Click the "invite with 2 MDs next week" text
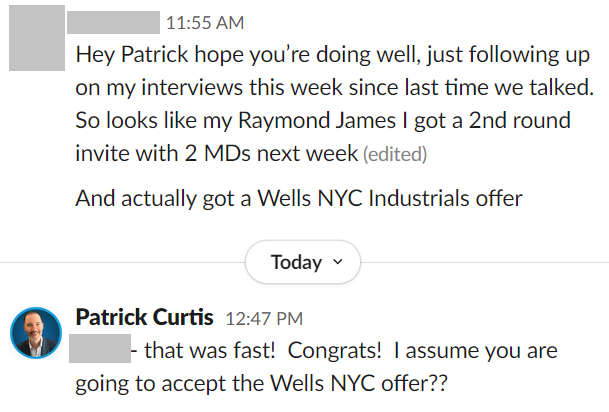 pos(216,154)
